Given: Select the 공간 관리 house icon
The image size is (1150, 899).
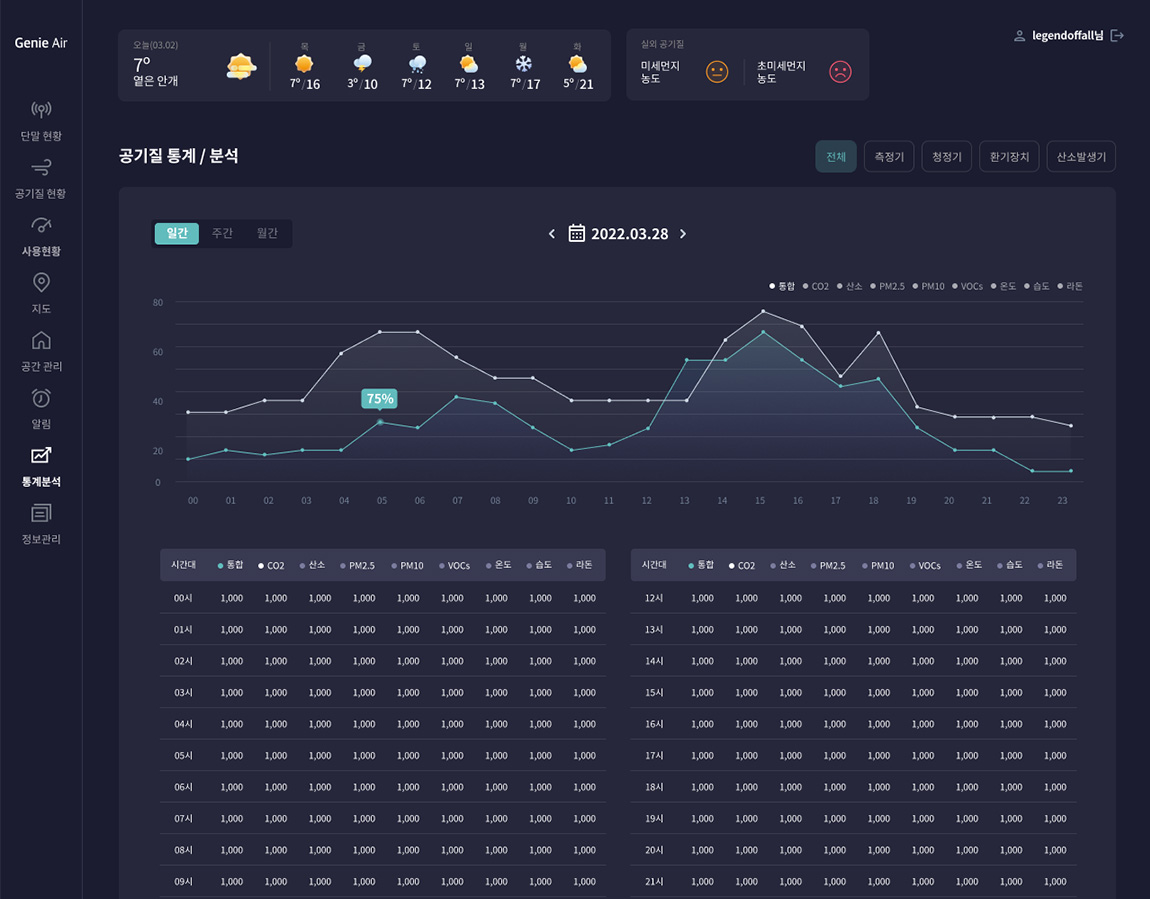Looking at the screenshot, I should (x=41, y=341).
